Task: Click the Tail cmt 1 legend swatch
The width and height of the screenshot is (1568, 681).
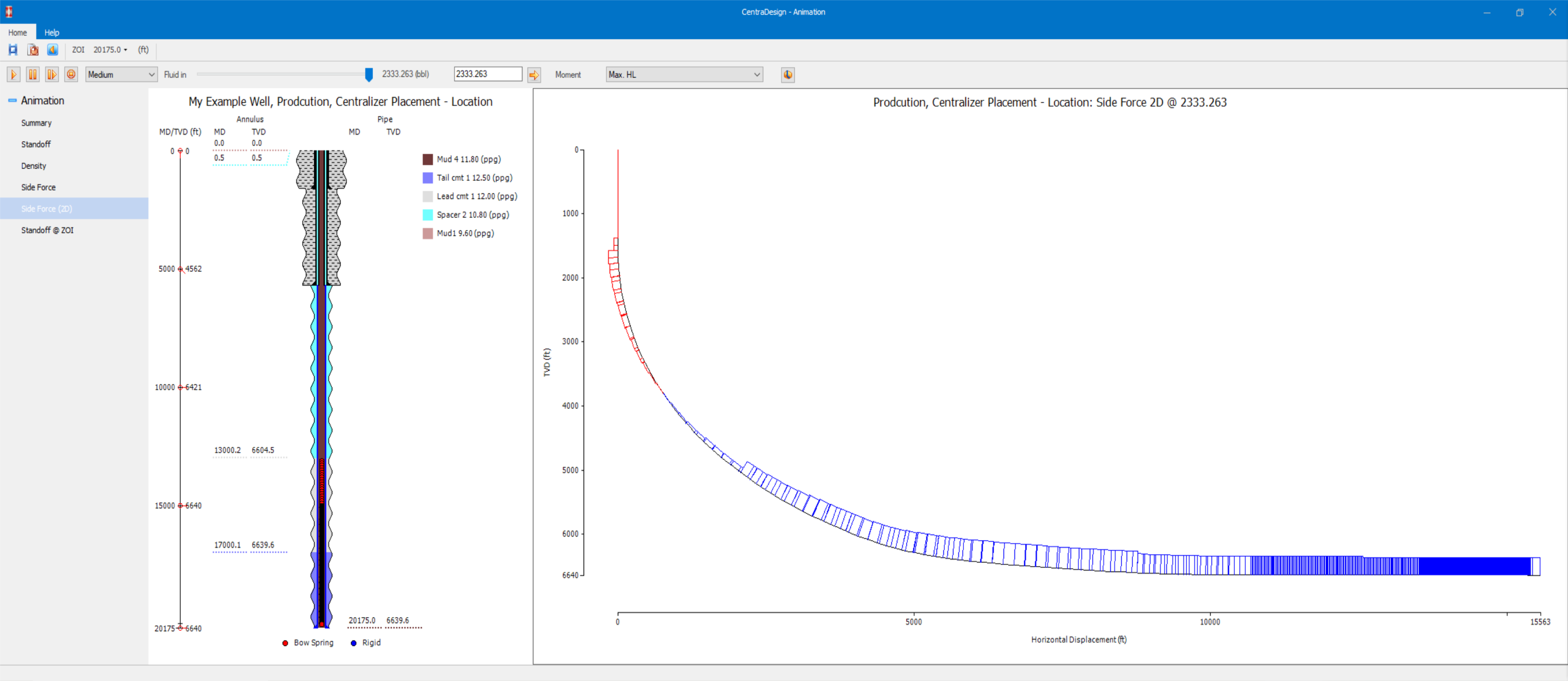Action: [x=428, y=178]
